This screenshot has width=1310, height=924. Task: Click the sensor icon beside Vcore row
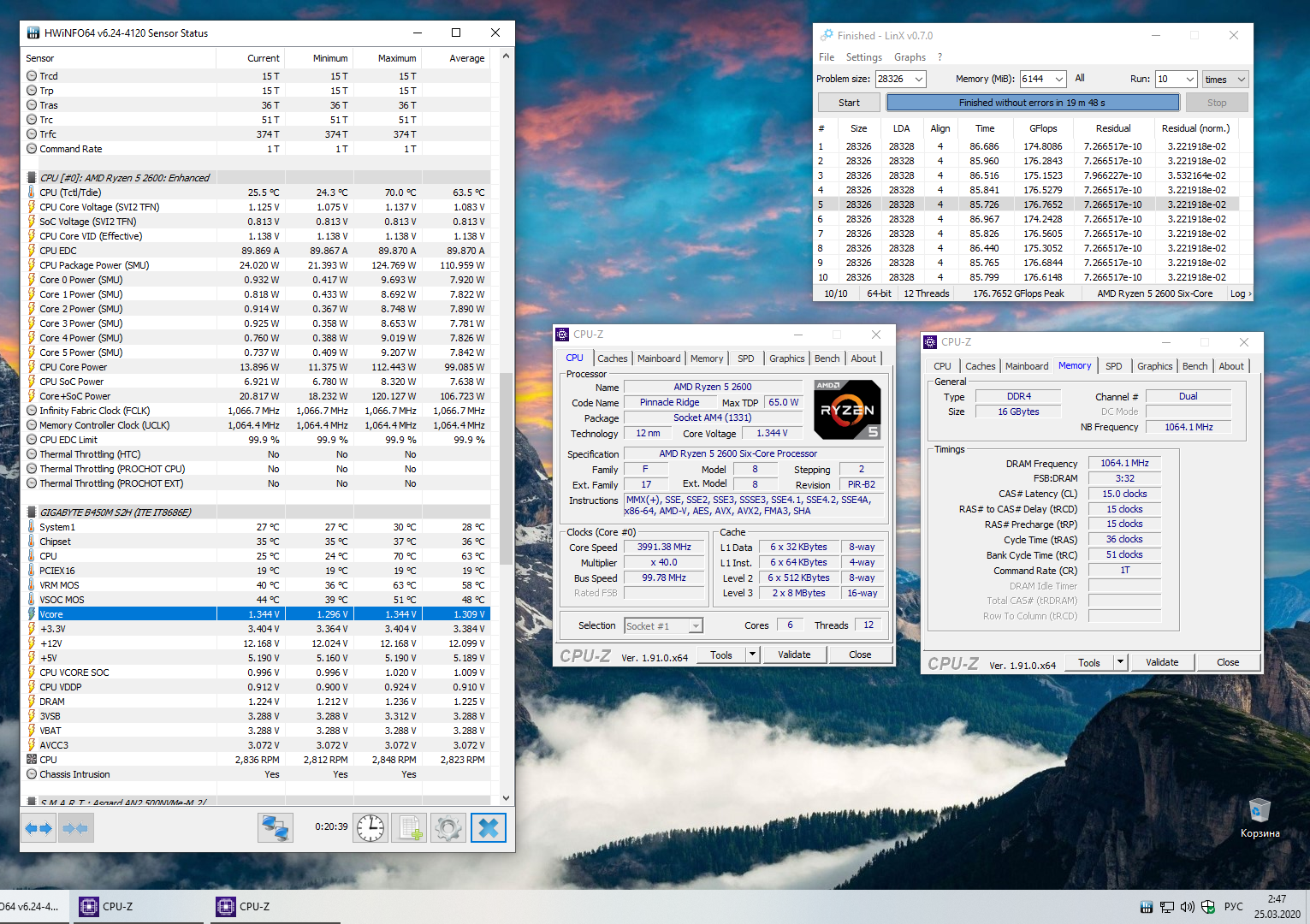coord(32,614)
